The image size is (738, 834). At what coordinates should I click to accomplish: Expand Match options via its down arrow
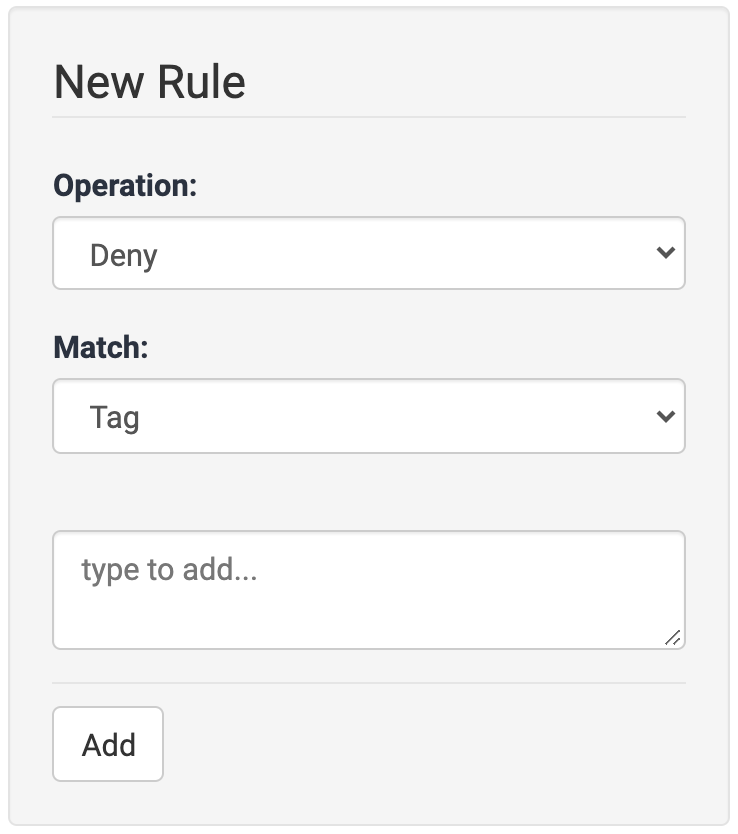tap(666, 416)
